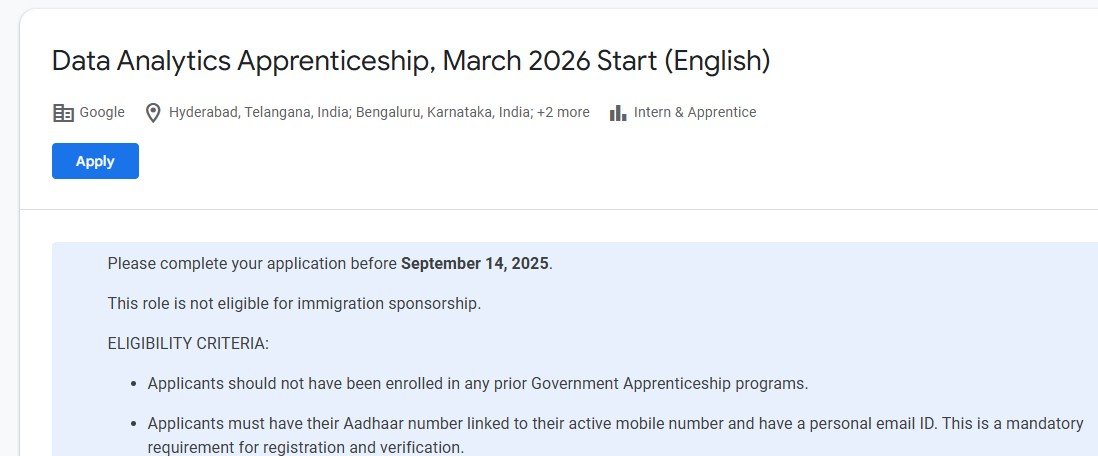Click the ELIGIBILITY CRITERIA heading
Screen dimensions: 1098x456
(x=188, y=344)
